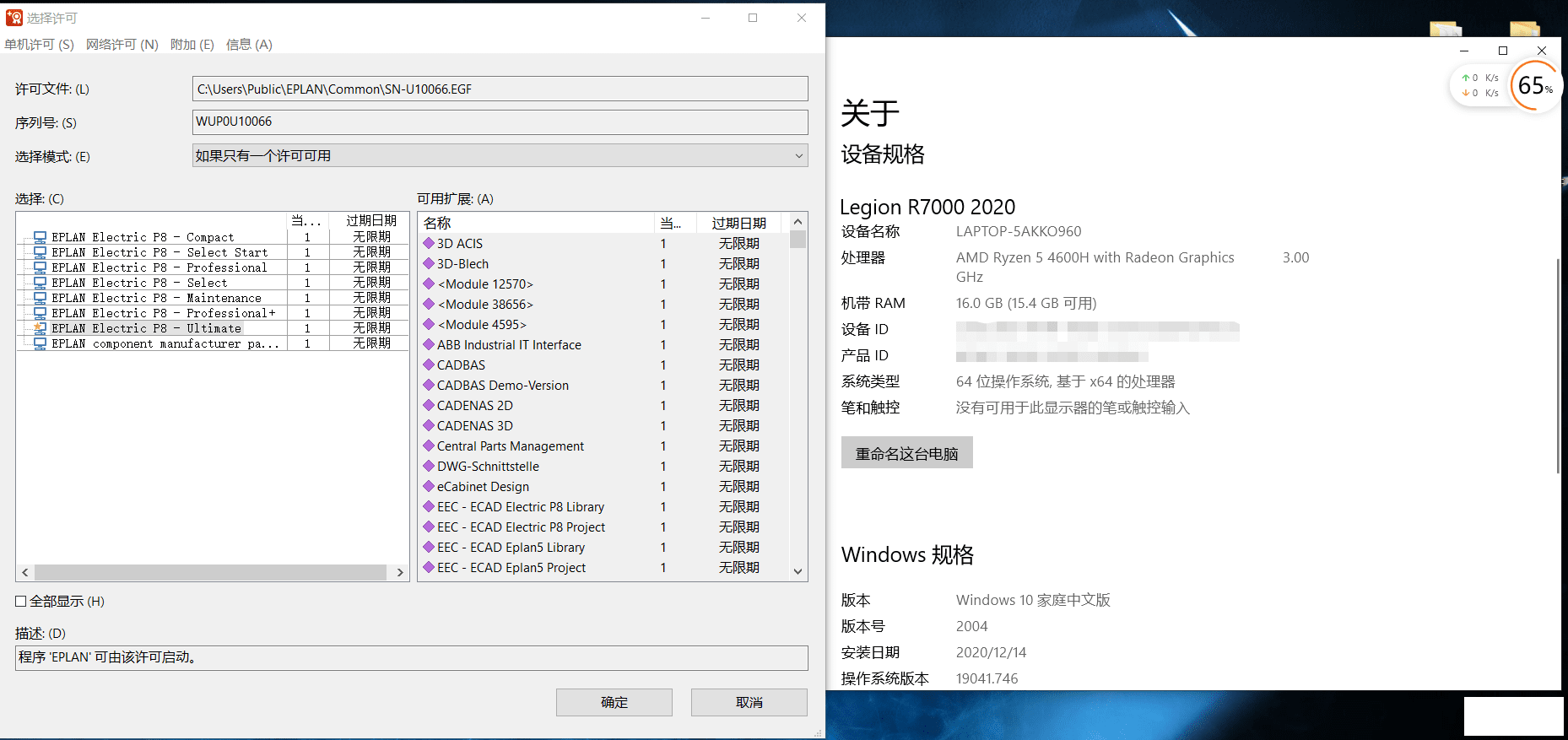The image size is (1568, 740).
Task: Click the license list's left scroll arrow
Action: (25, 572)
